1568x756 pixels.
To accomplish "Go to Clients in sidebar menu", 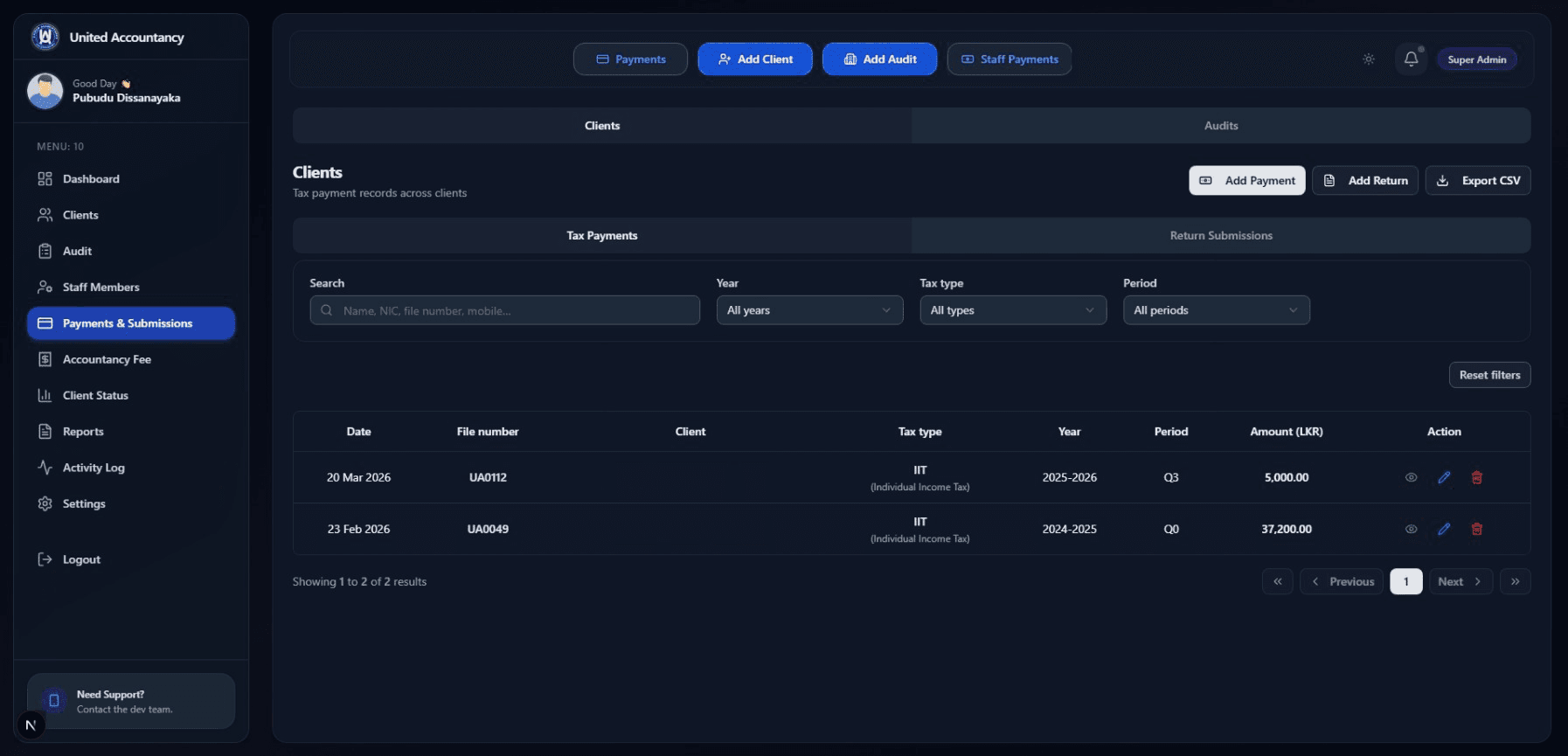I will (x=131, y=215).
